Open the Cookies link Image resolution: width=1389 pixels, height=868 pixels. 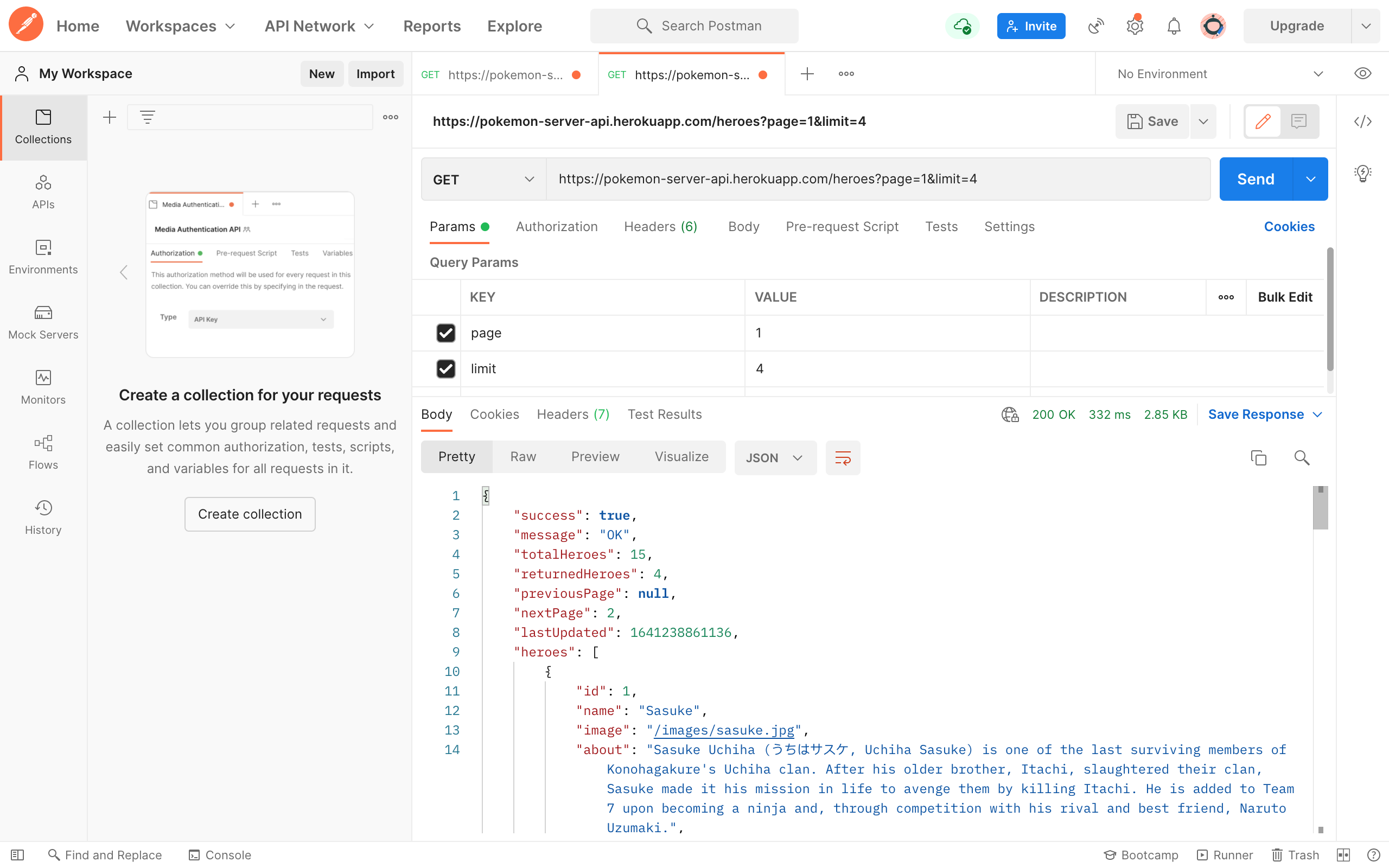(x=1289, y=227)
